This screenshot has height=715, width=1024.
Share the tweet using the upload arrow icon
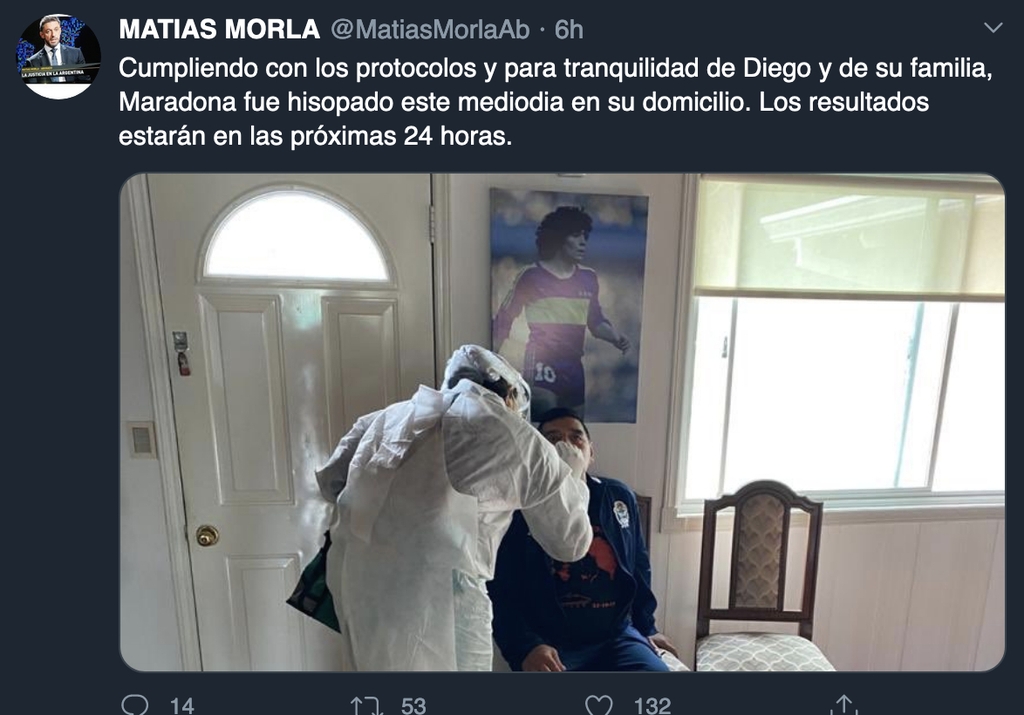pos(844,705)
